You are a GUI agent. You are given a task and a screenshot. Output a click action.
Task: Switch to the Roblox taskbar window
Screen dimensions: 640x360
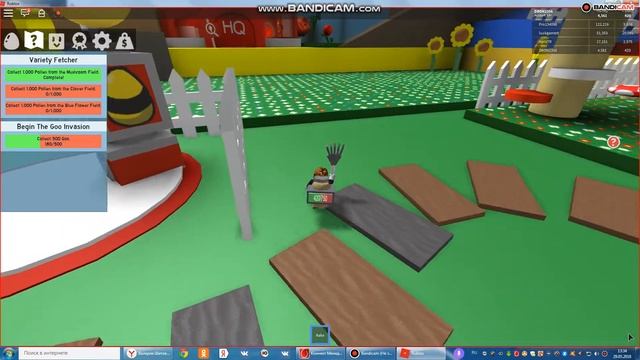[421, 353]
